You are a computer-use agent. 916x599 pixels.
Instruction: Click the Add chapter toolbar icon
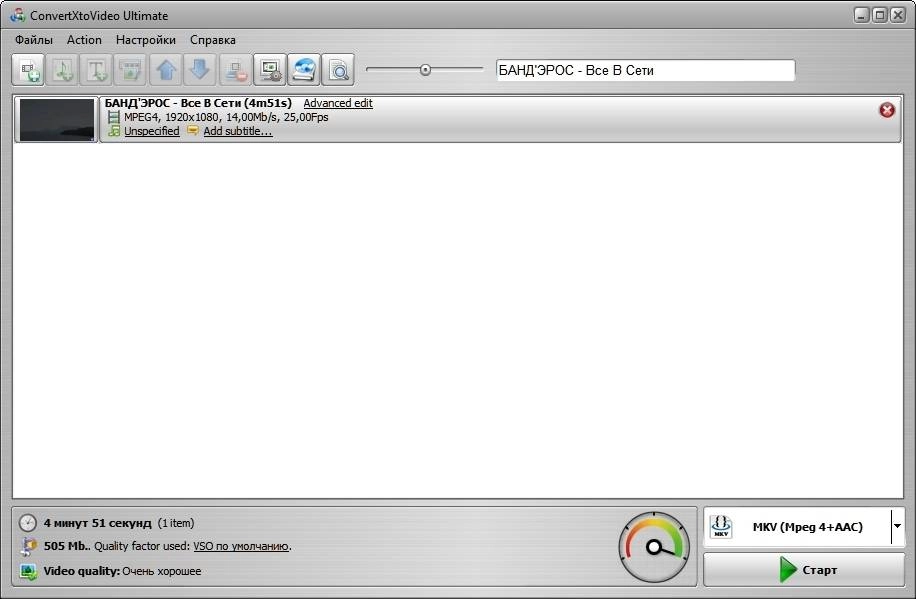(131, 70)
